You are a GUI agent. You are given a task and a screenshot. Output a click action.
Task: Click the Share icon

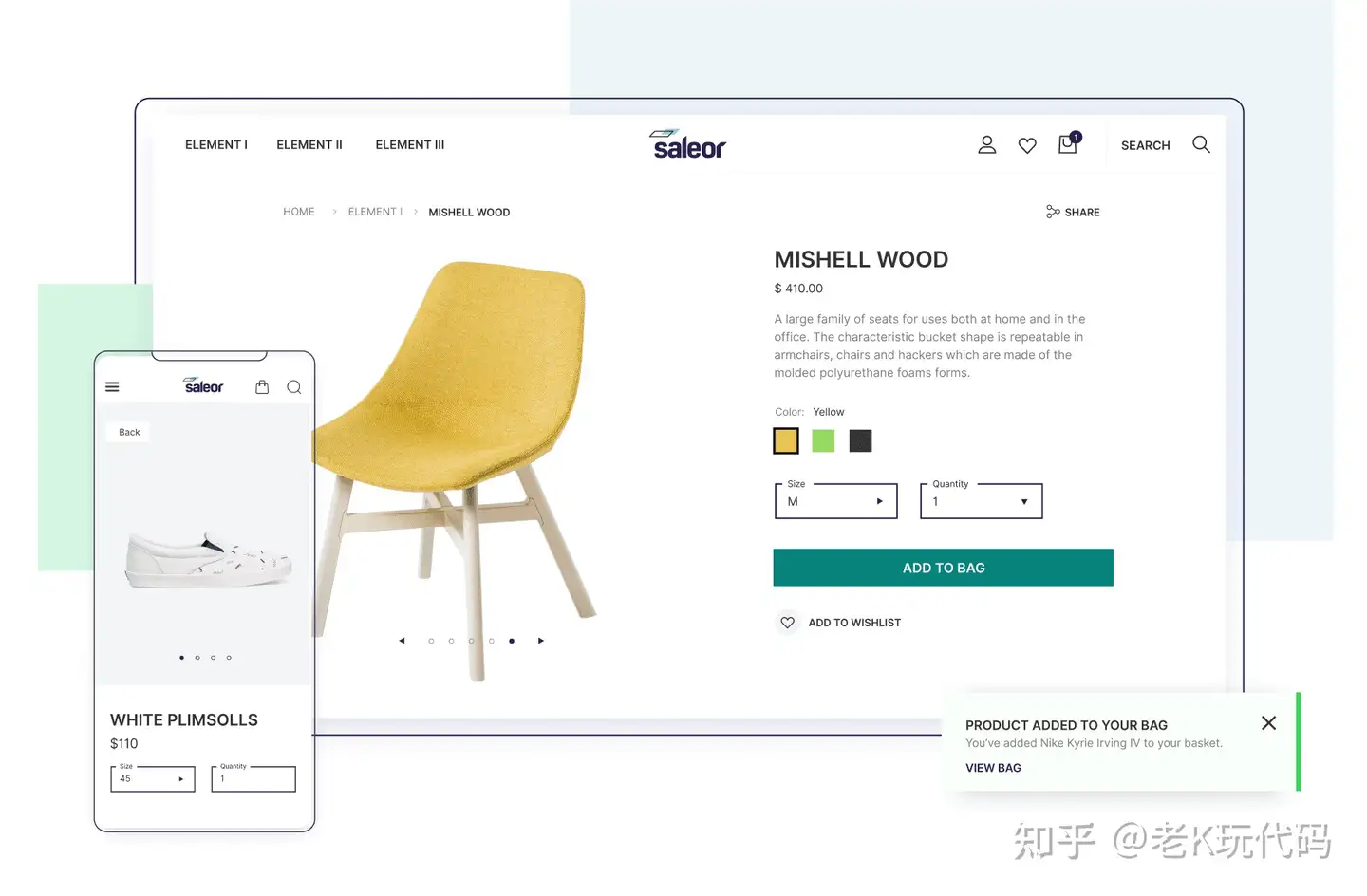pyautogui.click(x=1053, y=212)
